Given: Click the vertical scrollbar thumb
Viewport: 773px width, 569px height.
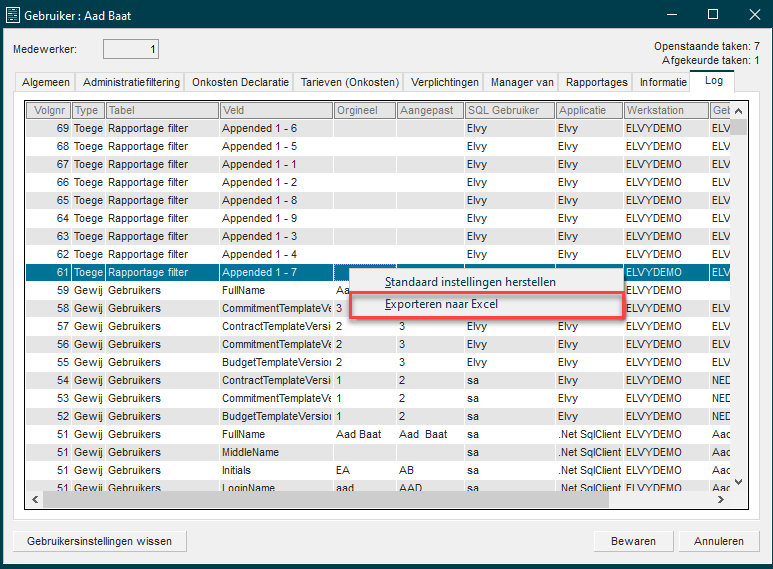Looking at the screenshot, I should [x=738, y=127].
